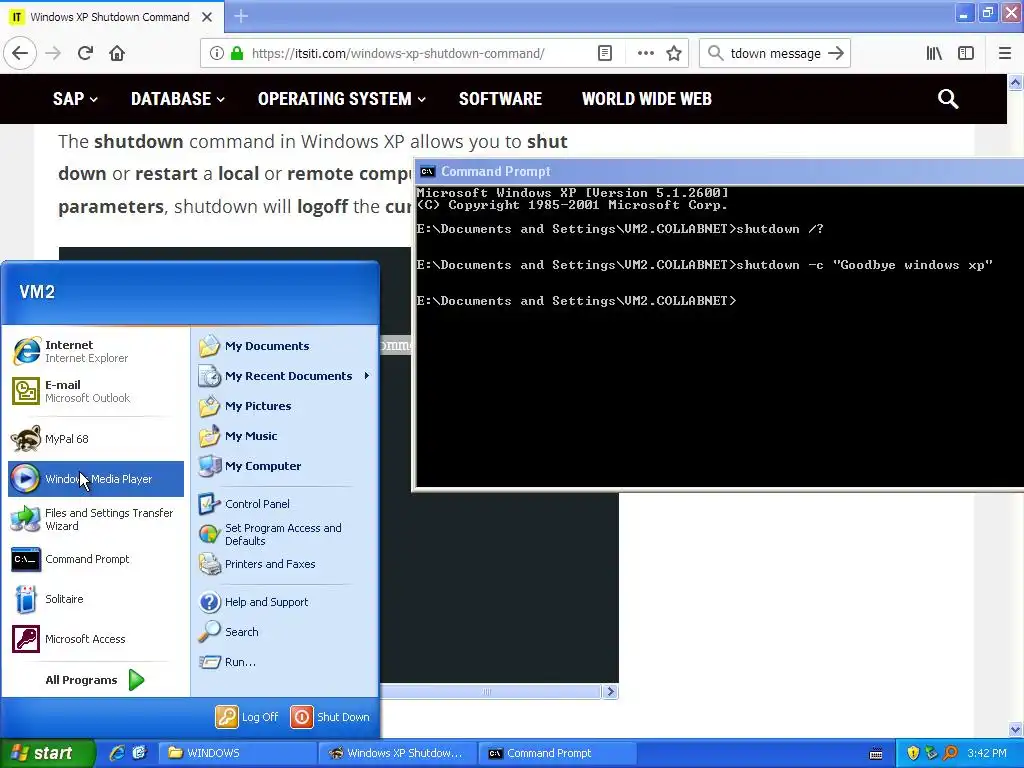
Task: Click the Command Prompt title bar
Action: coord(718,172)
